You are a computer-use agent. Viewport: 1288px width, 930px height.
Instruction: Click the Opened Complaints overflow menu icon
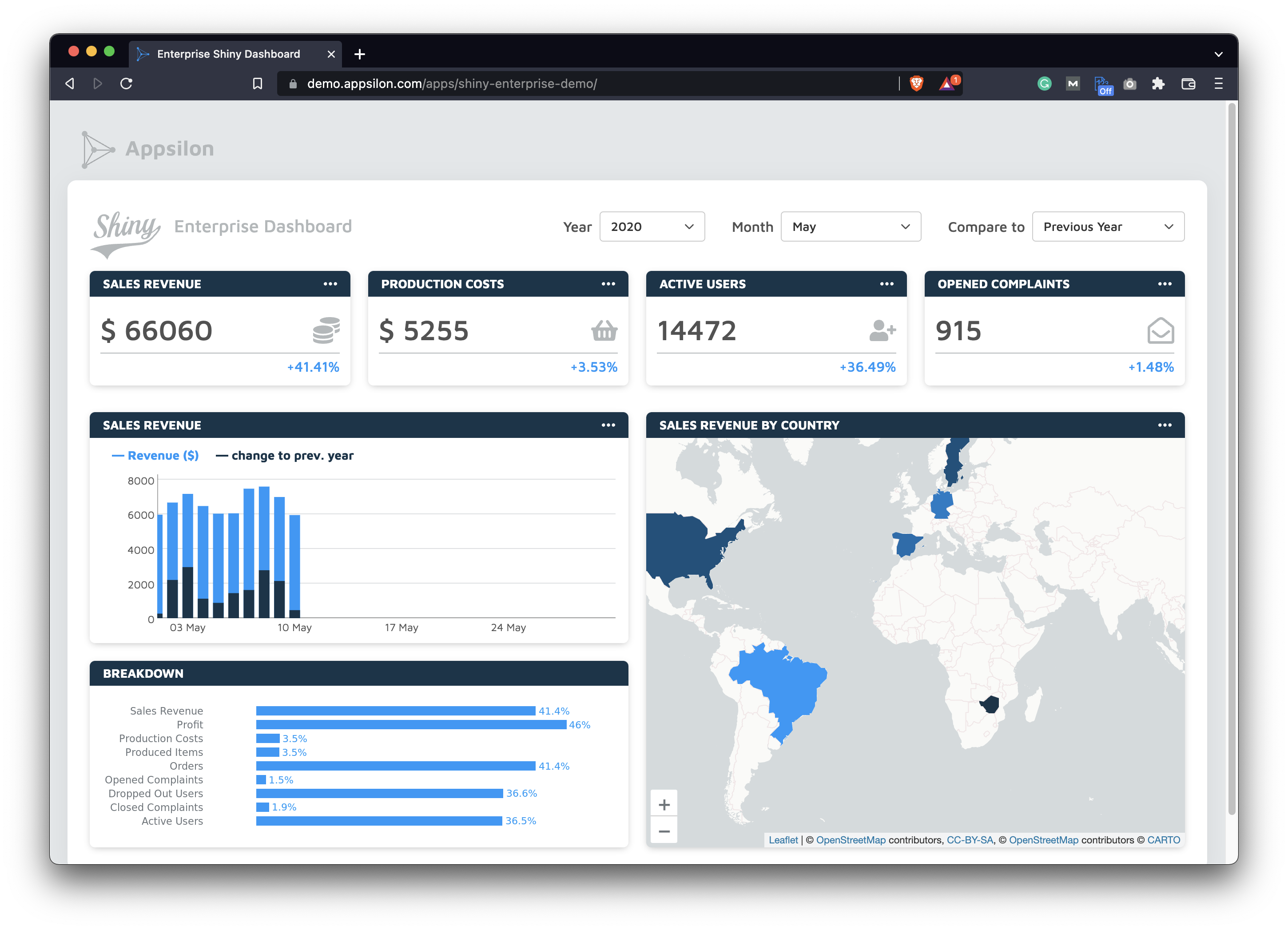tap(1164, 284)
